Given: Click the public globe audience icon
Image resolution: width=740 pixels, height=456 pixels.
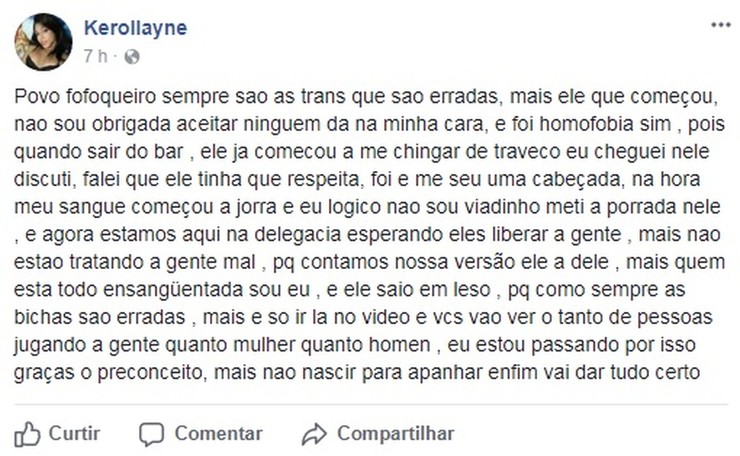Looking at the screenshot, I should click(132, 57).
